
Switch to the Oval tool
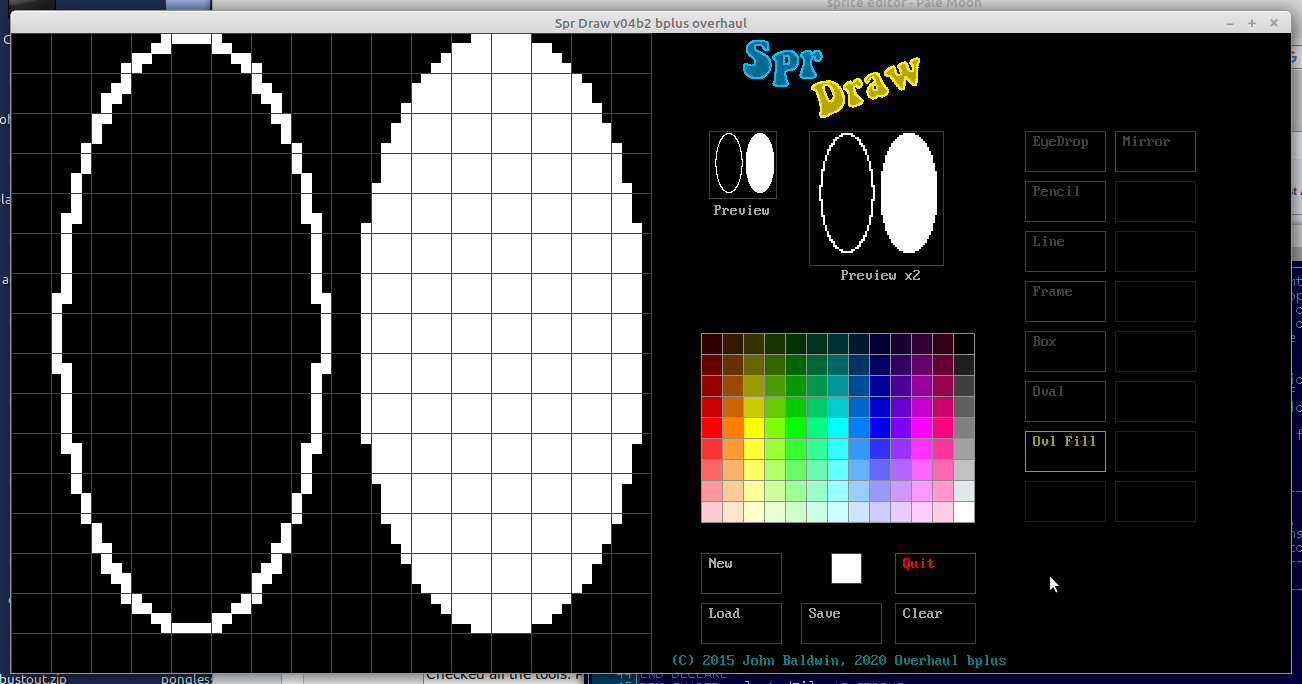pyautogui.click(x=1065, y=401)
